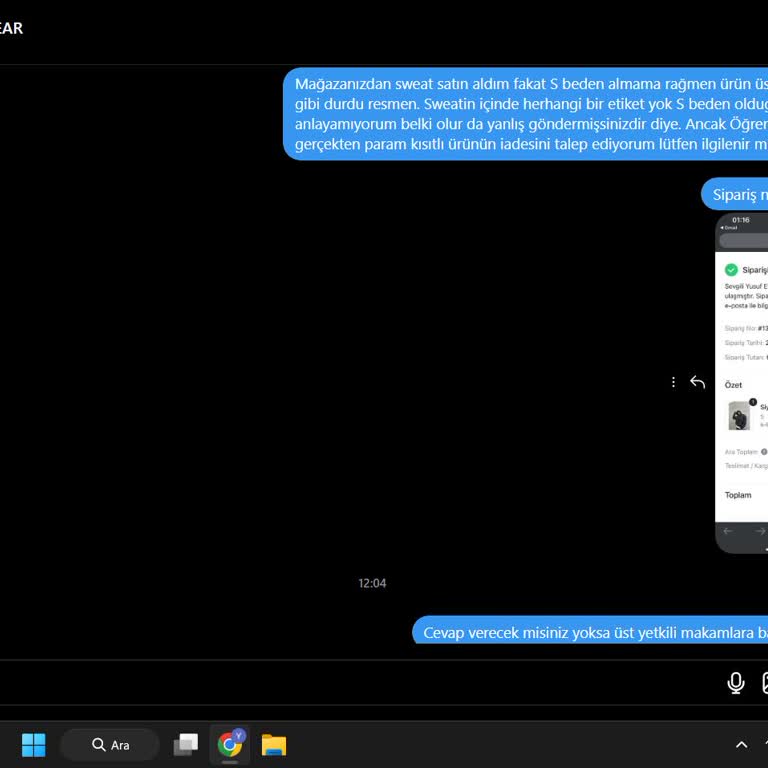Click the green checkmark in the order screenshot

[731, 270]
